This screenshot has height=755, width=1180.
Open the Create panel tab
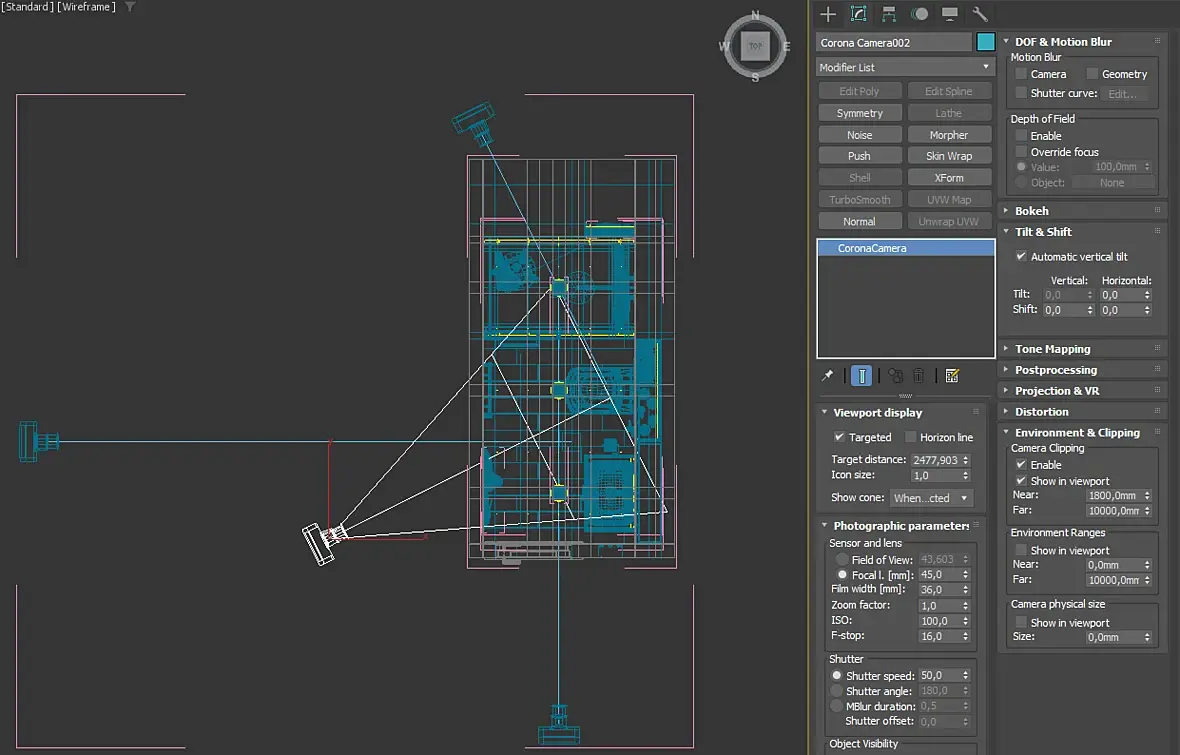828,14
